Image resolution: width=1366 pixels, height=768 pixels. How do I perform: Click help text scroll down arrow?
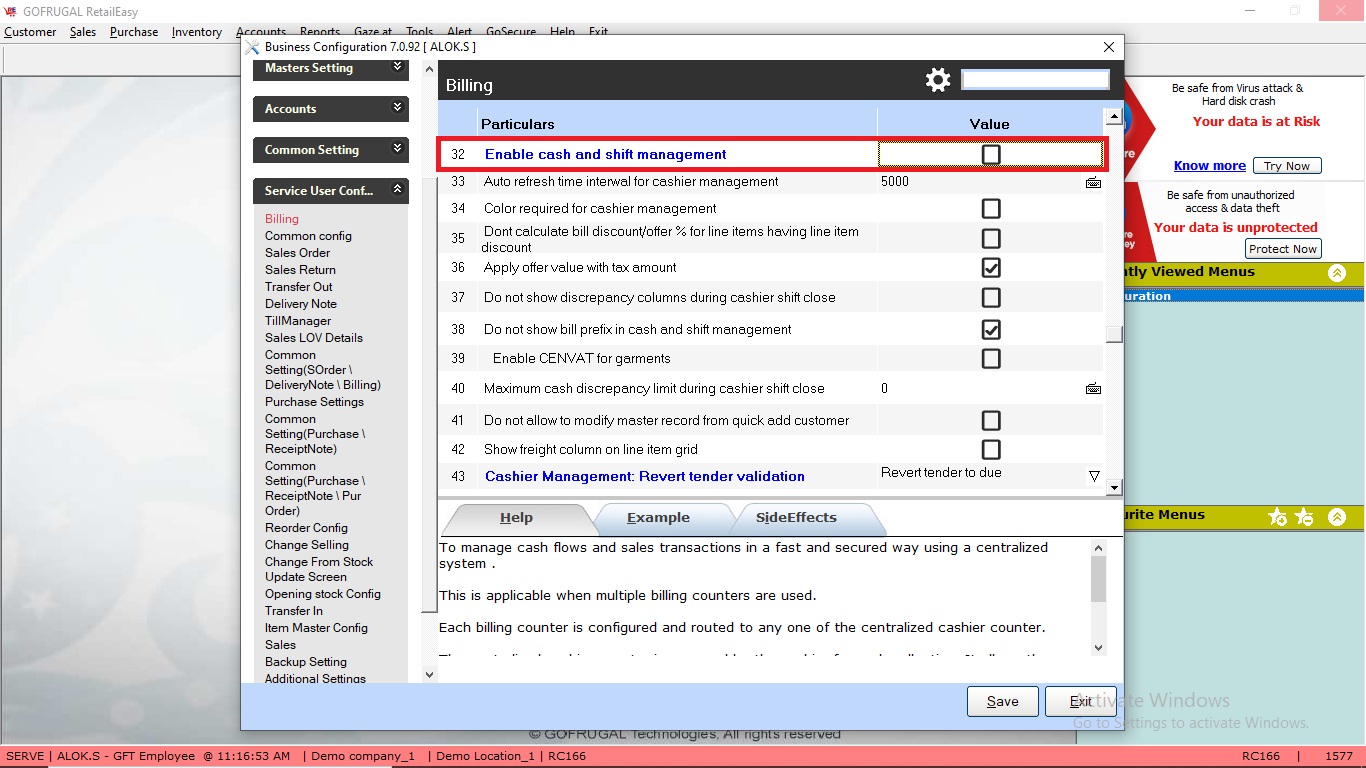(1098, 647)
